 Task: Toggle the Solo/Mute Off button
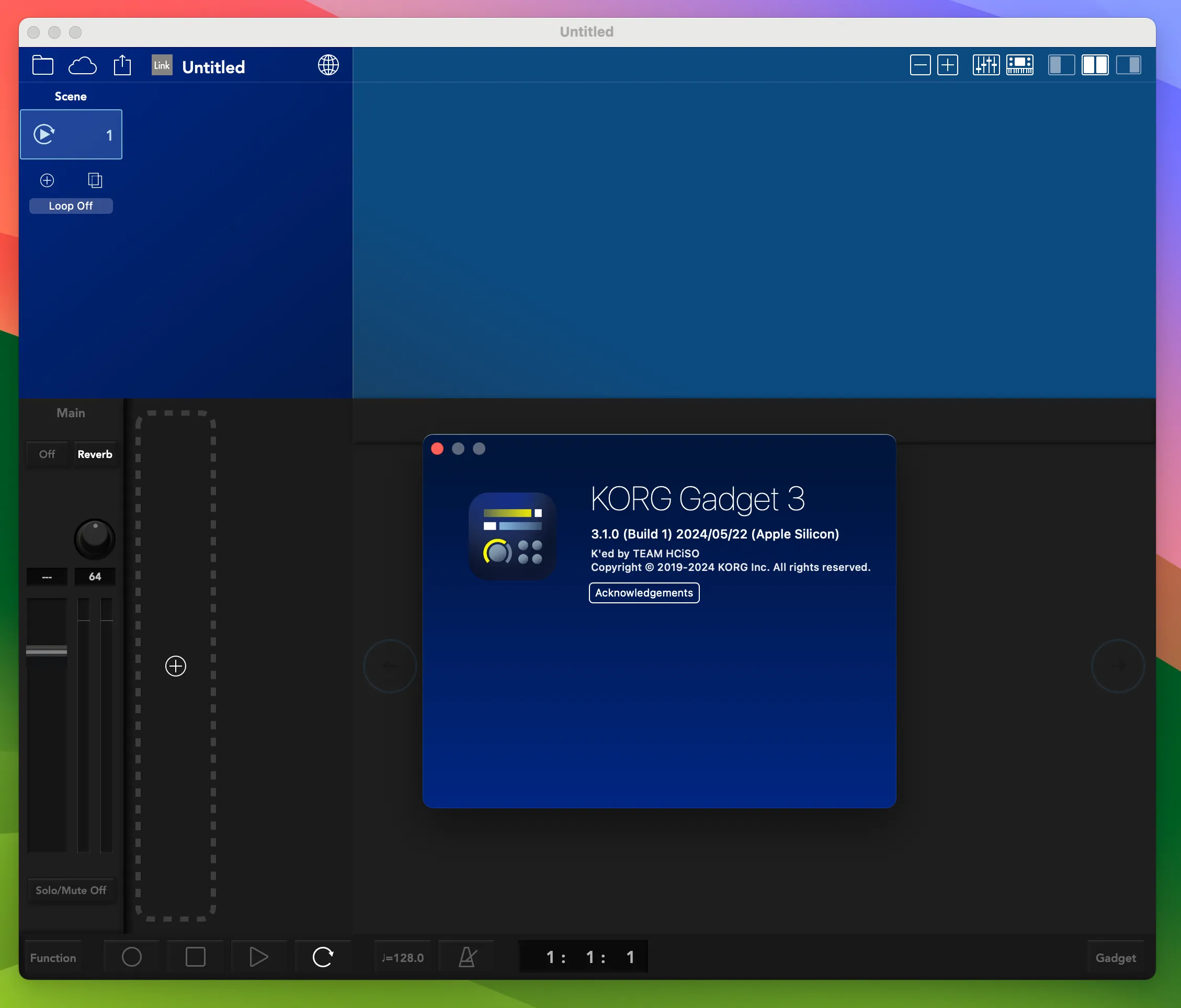point(71,890)
